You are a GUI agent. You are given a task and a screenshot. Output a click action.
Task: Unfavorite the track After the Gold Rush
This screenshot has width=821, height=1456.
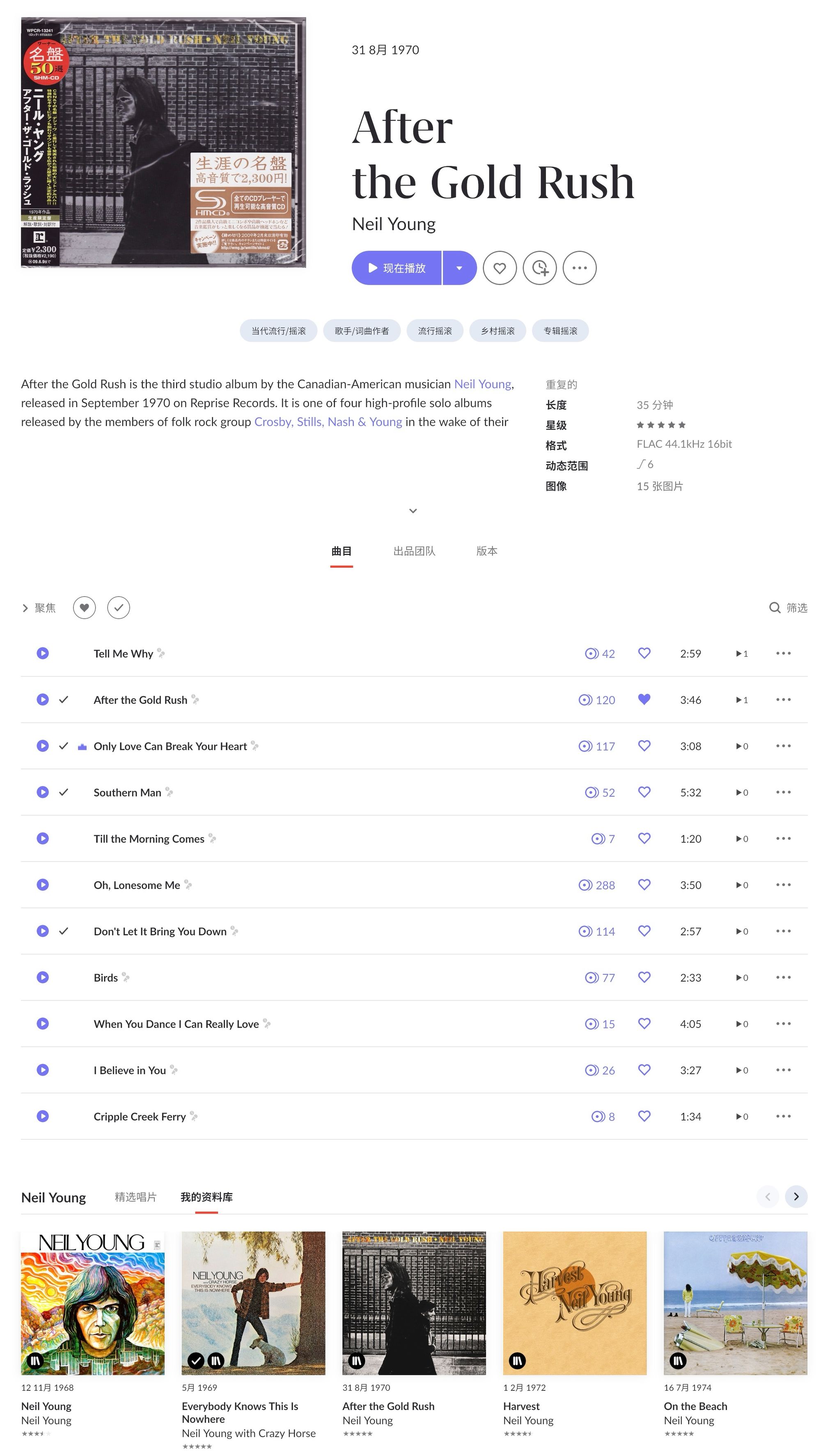point(644,700)
